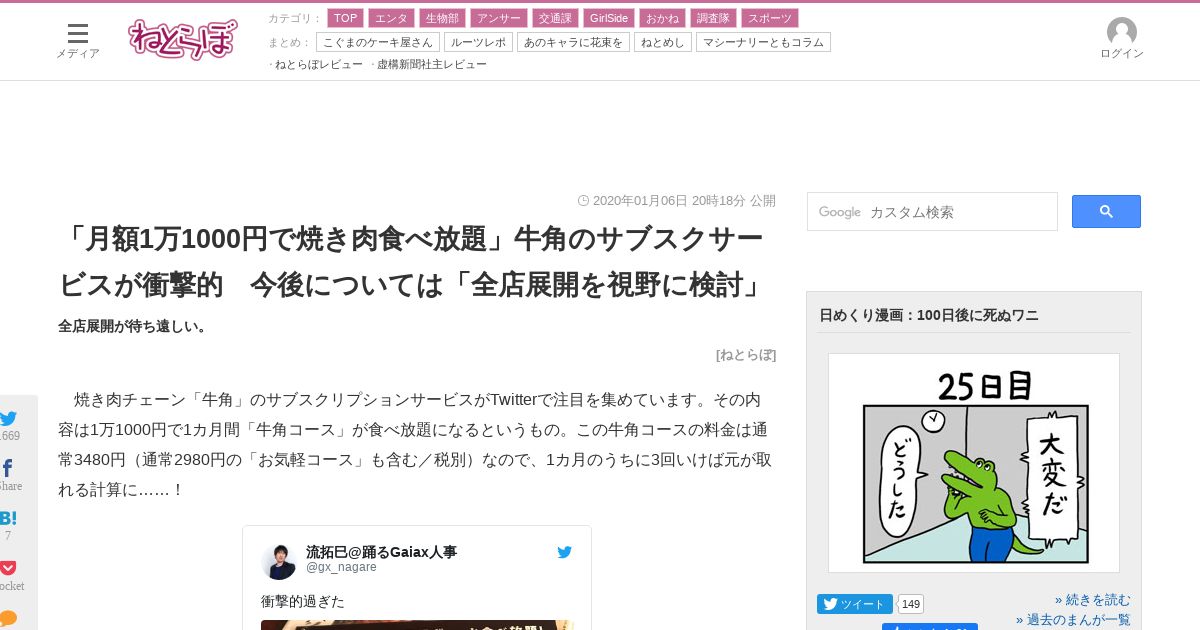Click the ツイート button under comic
The width and height of the screenshot is (1200, 630).
[x=855, y=604]
